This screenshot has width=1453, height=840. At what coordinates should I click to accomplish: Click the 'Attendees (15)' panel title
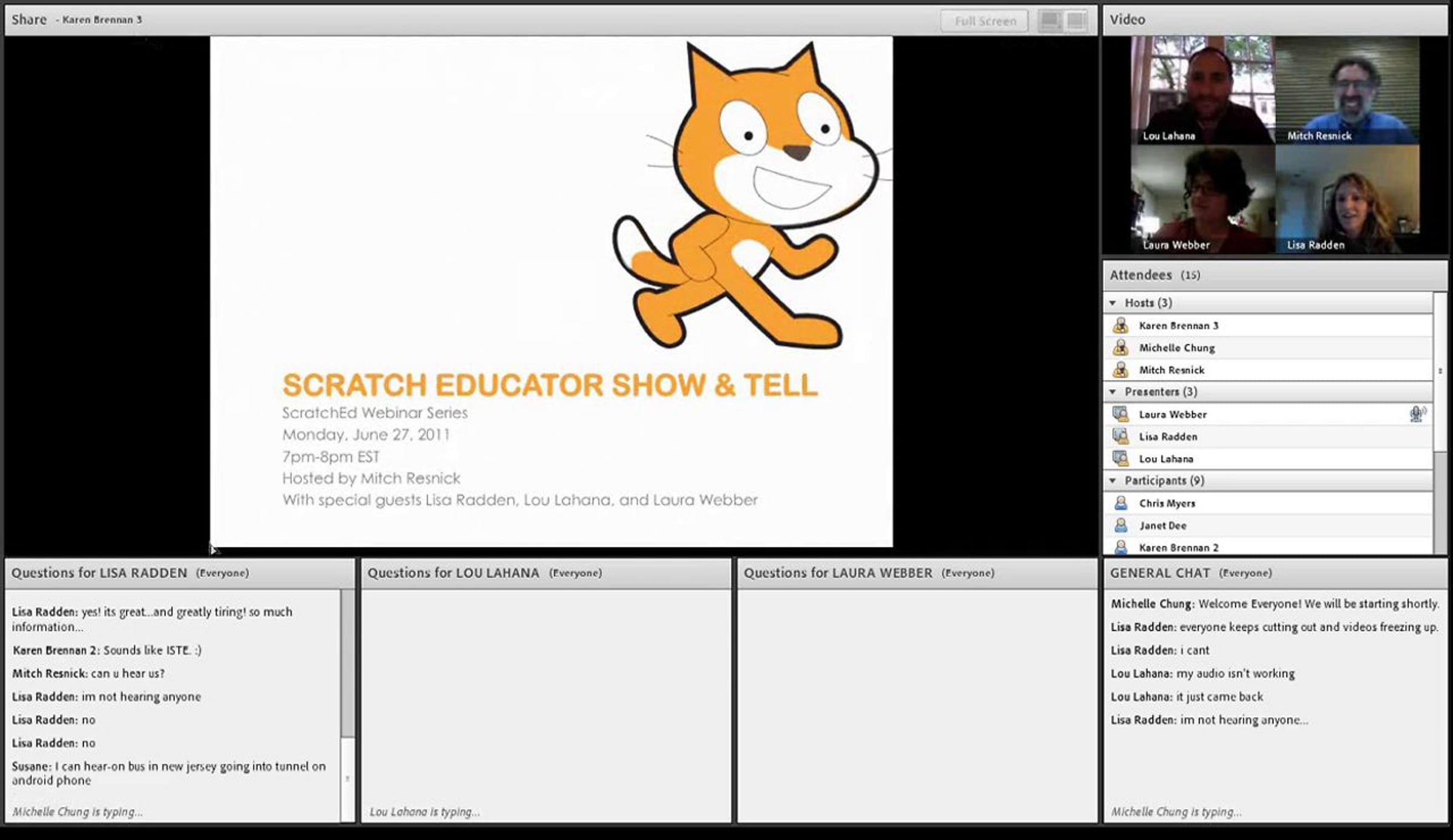tap(1155, 275)
